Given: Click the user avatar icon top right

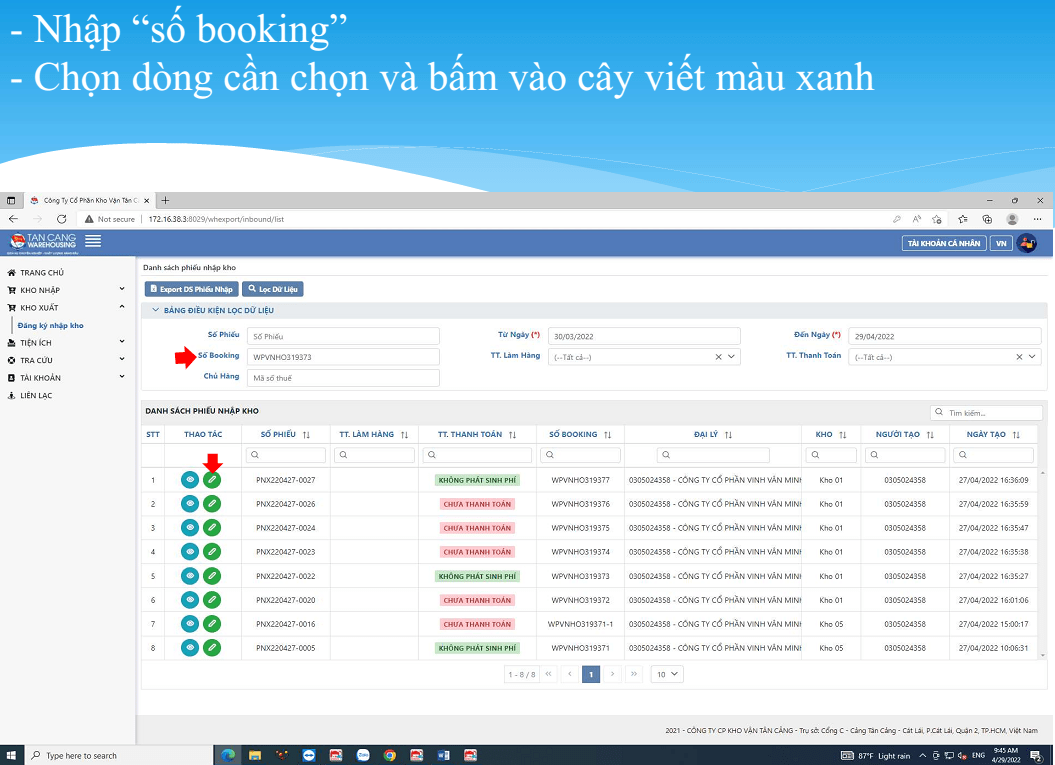Looking at the screenshot, I should pos(1027,244).
